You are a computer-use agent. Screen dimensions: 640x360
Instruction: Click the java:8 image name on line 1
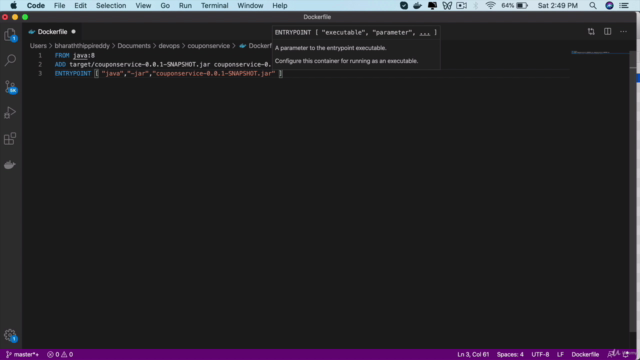click(84, 56)
